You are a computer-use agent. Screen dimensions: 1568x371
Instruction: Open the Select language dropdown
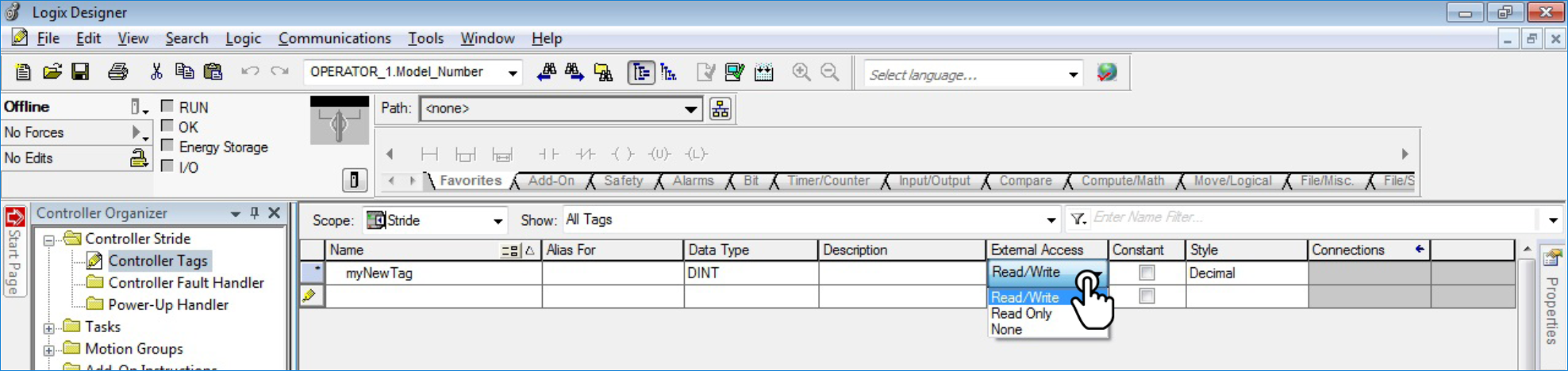coord(1073,75)
